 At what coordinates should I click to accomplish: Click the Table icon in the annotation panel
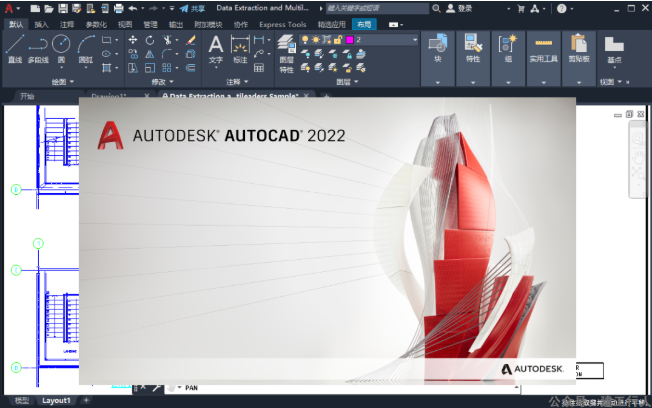pyautogui.click(x=259, y=67)
